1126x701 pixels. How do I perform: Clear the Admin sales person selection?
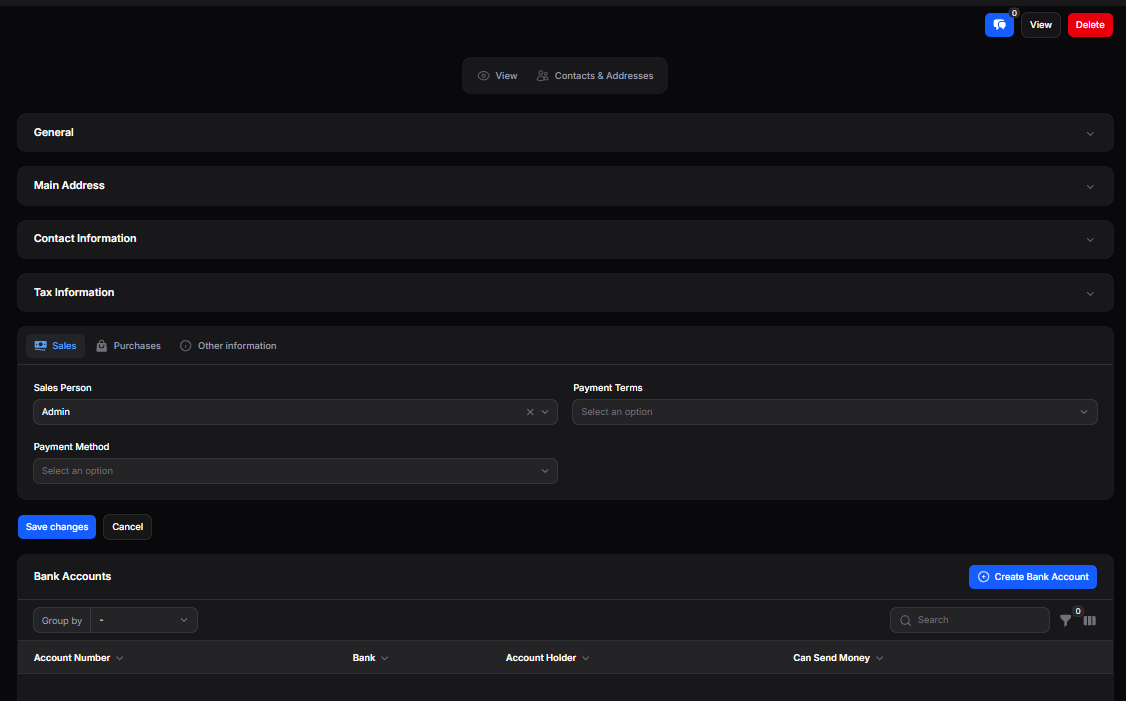[x=530, y=412]
